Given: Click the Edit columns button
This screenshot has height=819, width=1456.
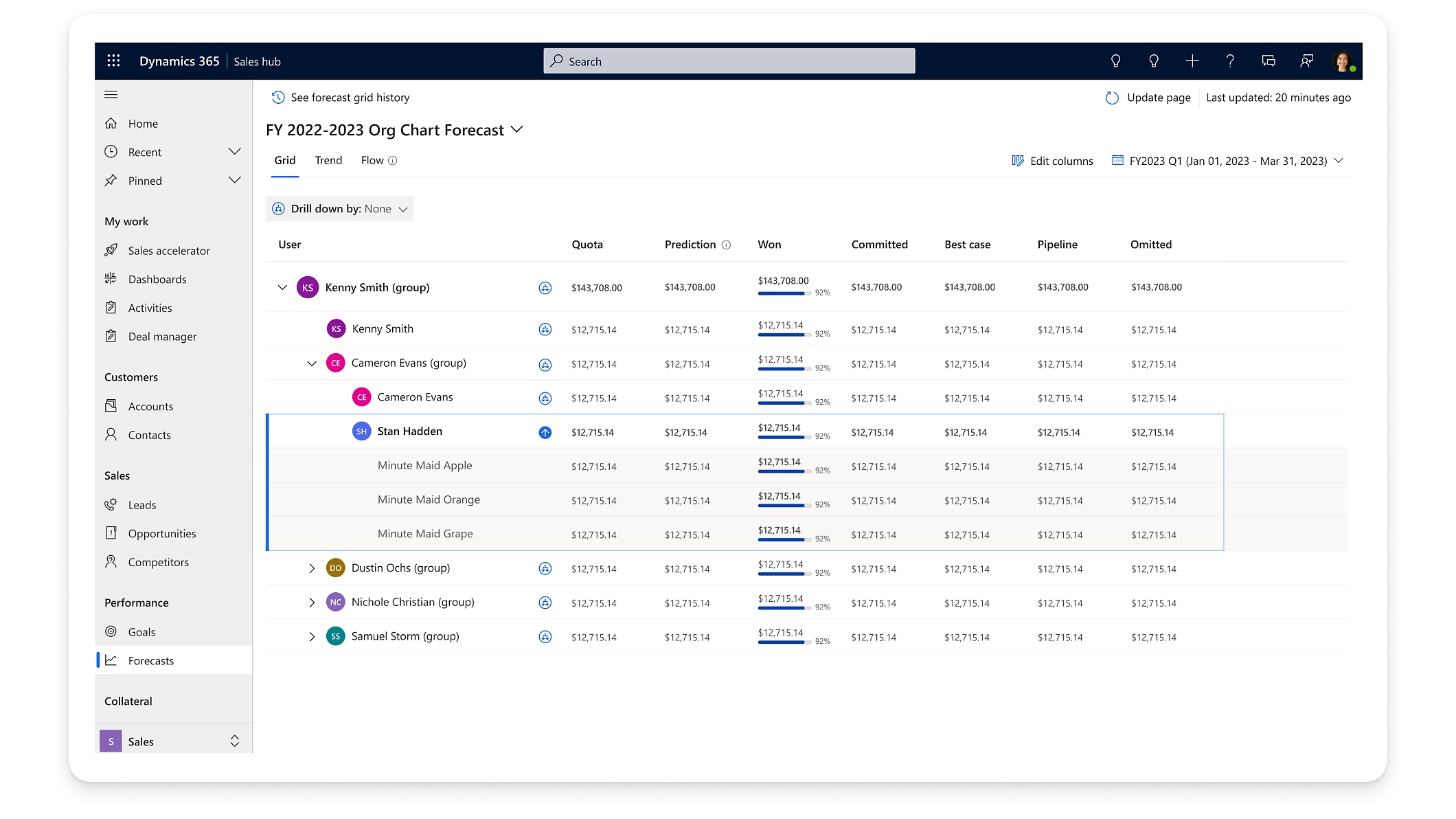Looking at the screenshot, I should pyautogui.click(x=1052, y=161).
